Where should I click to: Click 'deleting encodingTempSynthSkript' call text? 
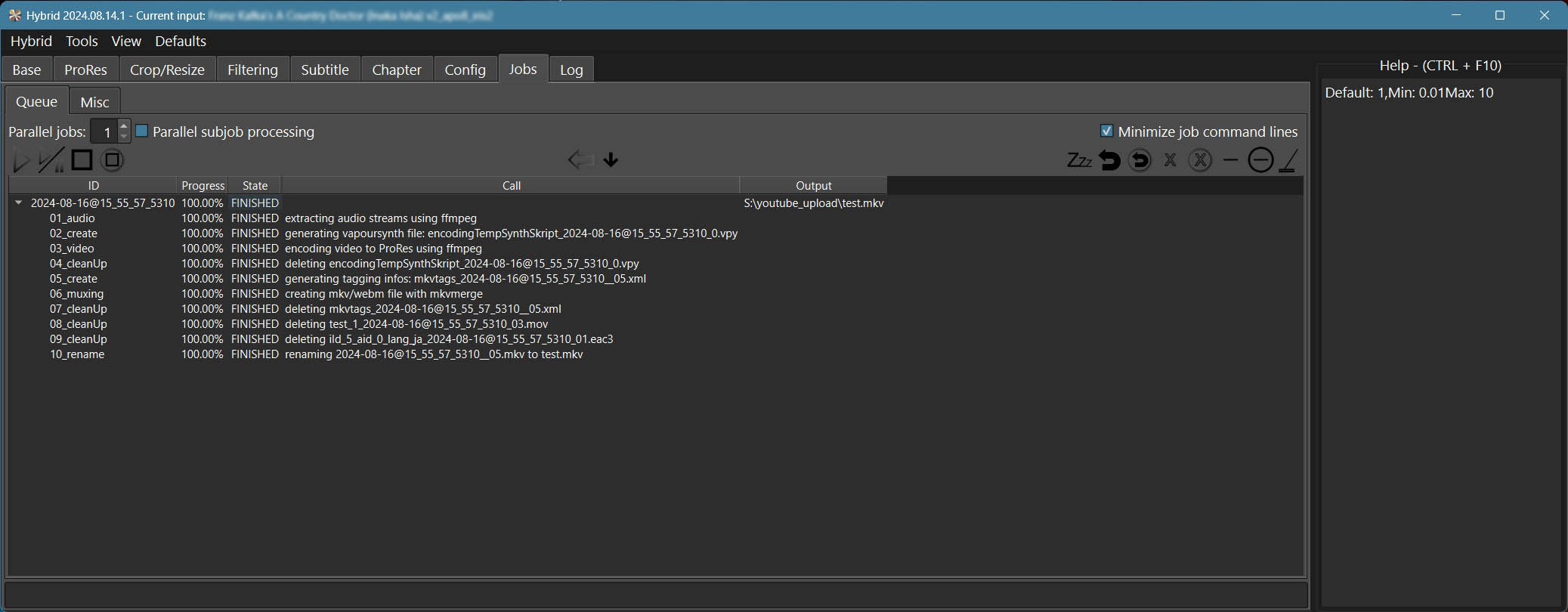[462, 264]
